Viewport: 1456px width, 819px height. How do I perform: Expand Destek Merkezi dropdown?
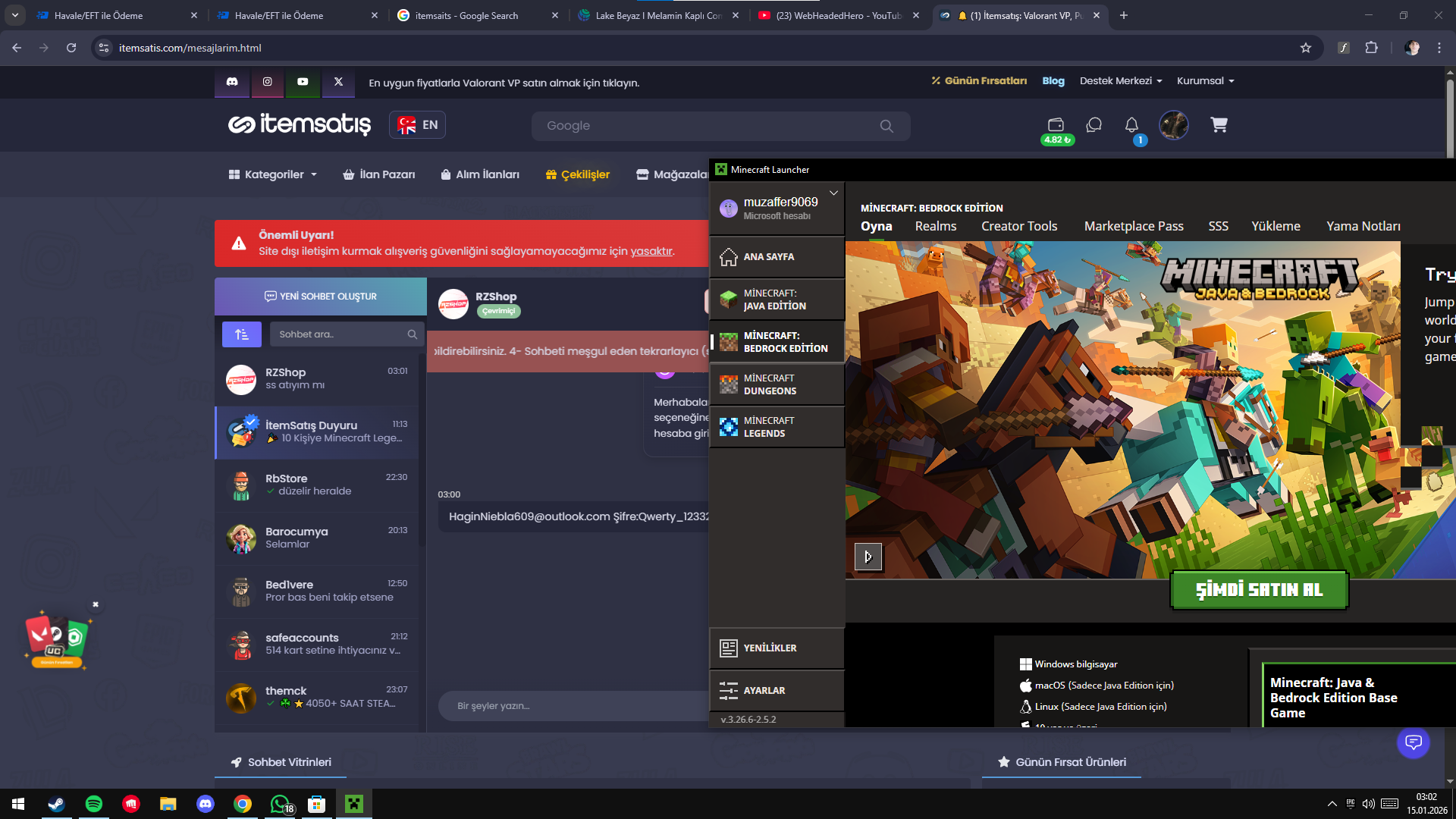pos(1121,81)
